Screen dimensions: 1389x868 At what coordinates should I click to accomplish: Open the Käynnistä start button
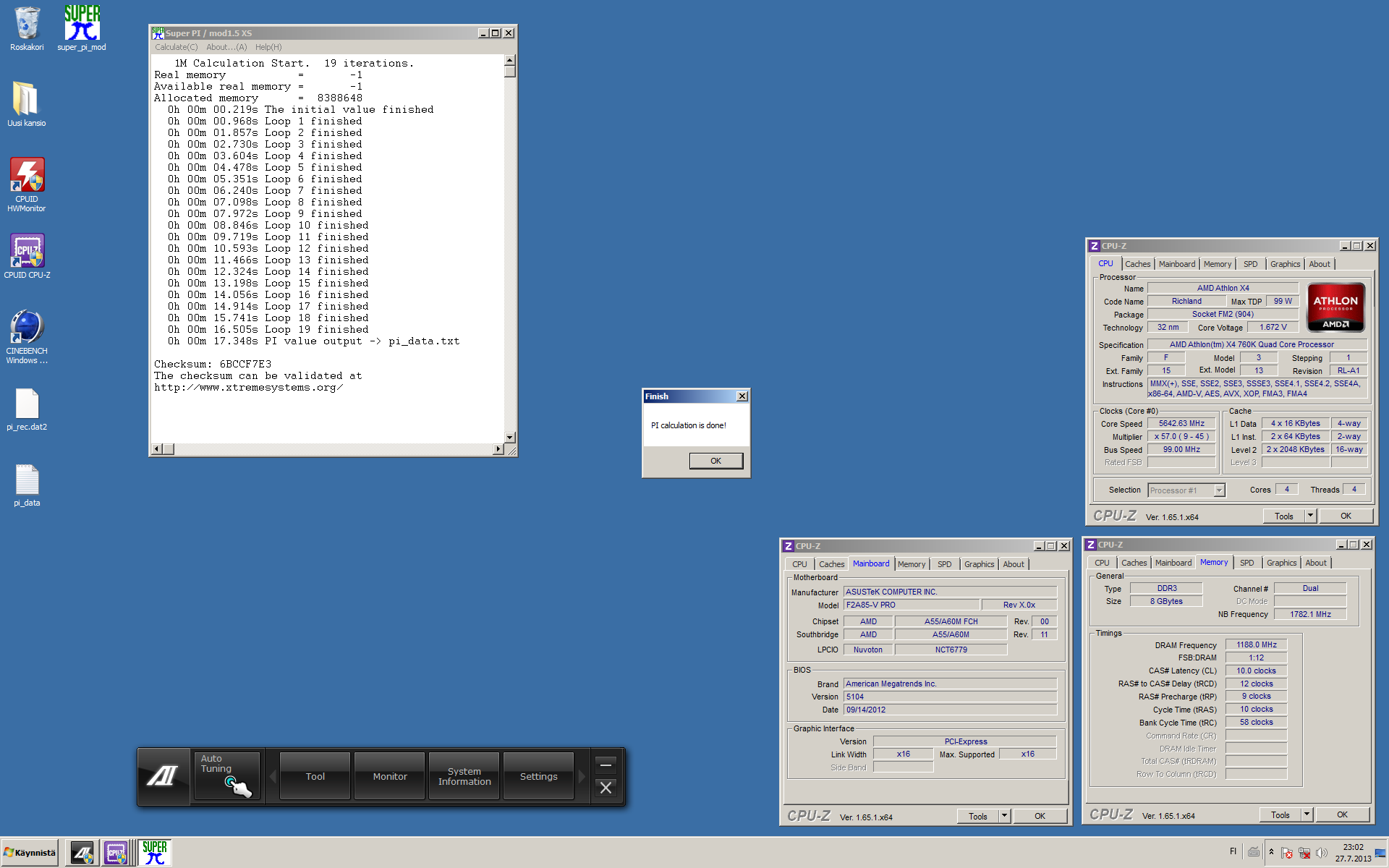pyautogui.click(x=30, y=853)
